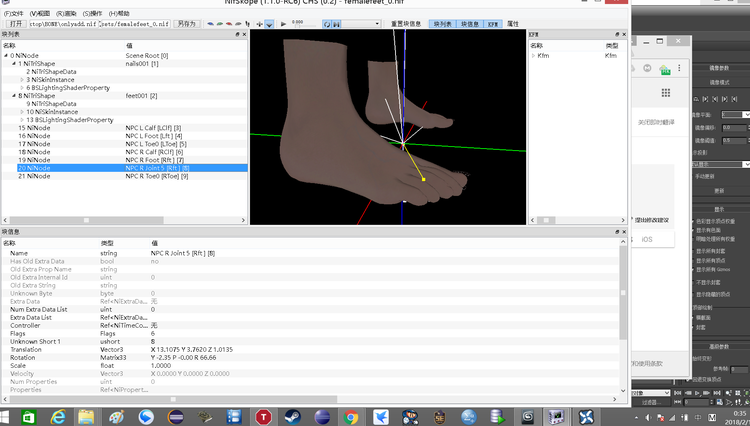Click the block info vertical scrollbar
750x426 pixels.
[623, 316]
